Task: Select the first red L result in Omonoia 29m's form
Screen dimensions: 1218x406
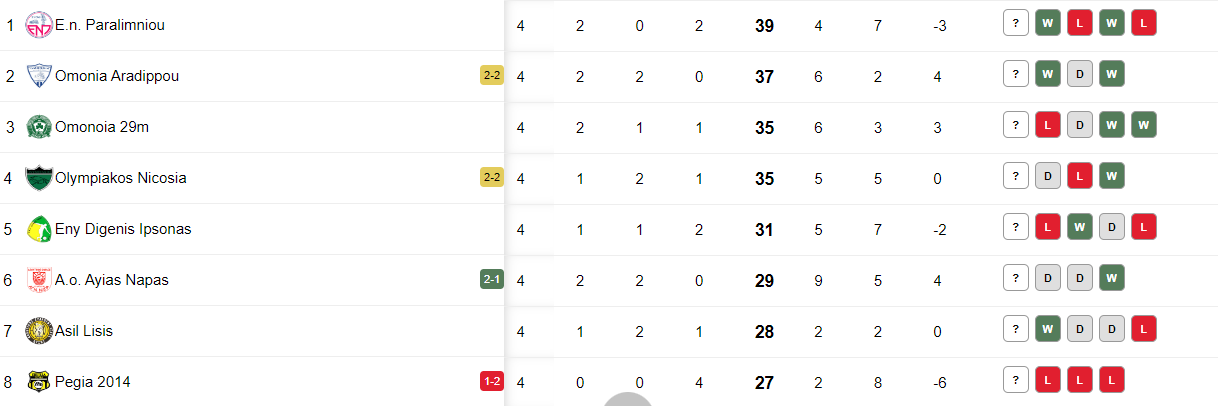Action: (x=1048, y=125)
